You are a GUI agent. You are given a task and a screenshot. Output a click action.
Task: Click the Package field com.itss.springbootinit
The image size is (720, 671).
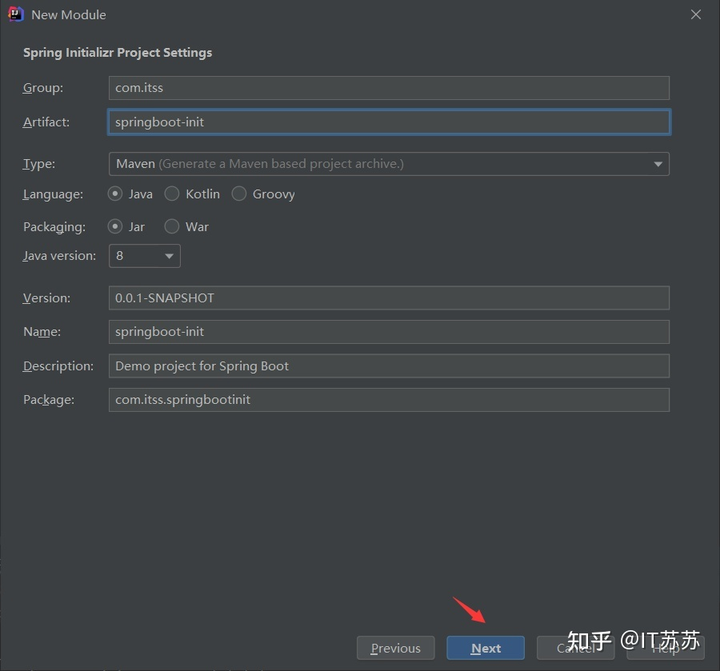[x=389, y=400]
